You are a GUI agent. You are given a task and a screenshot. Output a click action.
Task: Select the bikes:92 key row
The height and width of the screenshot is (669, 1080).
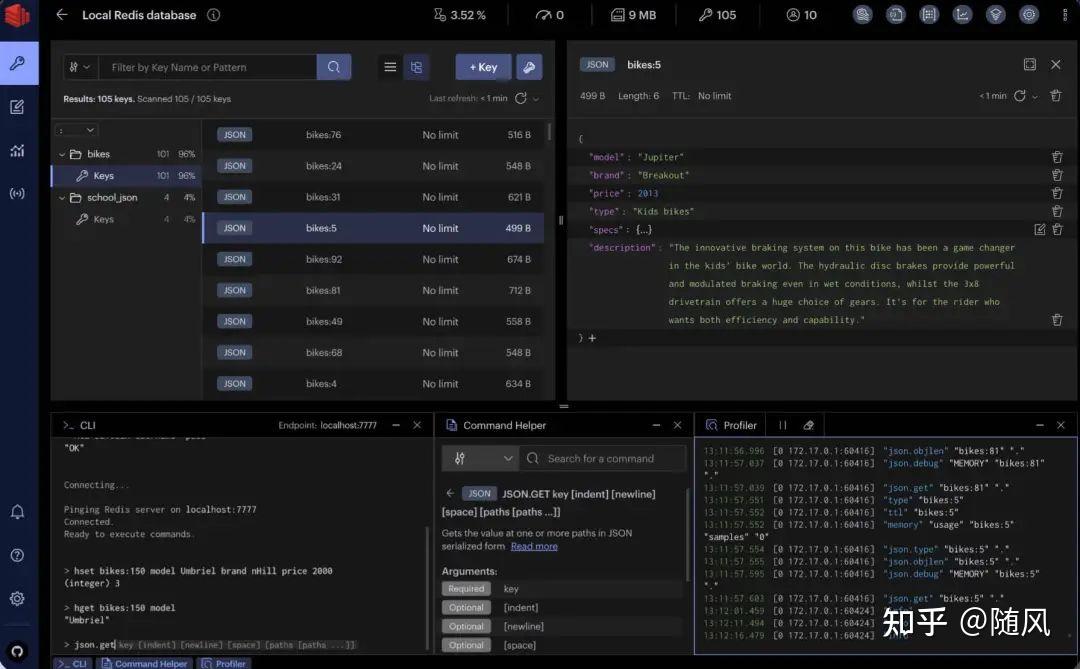pos(373,259)
